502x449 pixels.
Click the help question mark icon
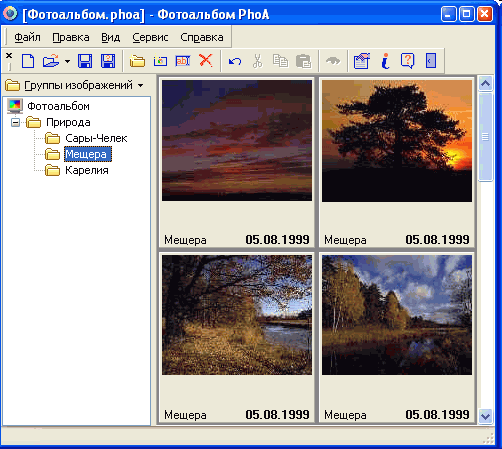pyautogui.click(x=407, y=61)
